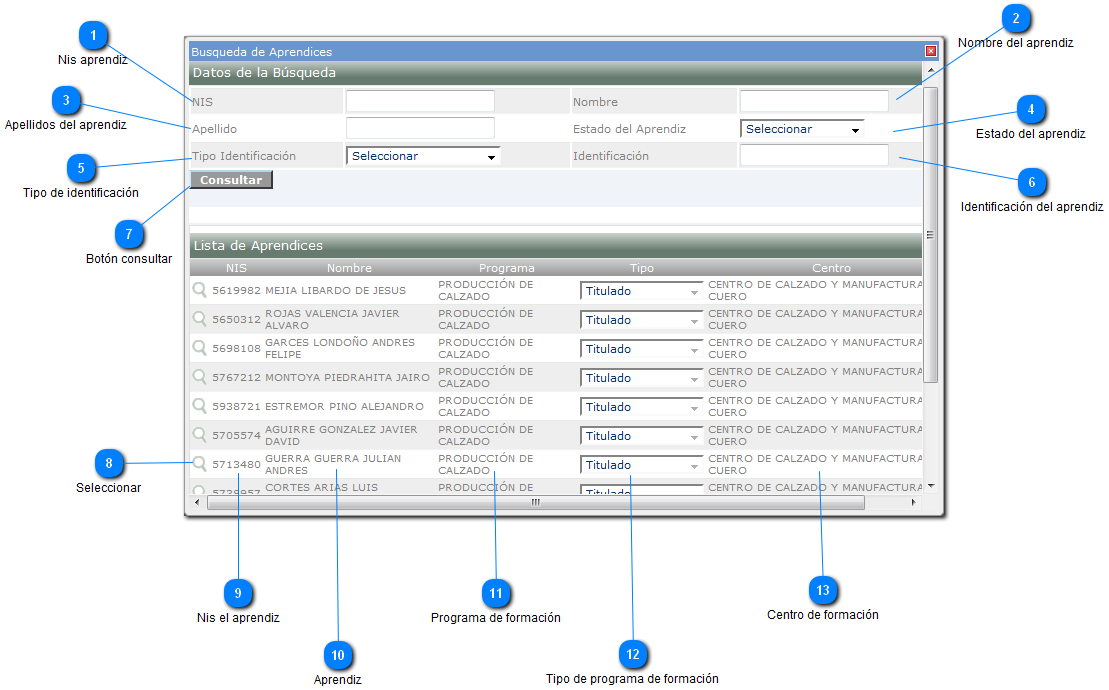Click the horizontal scrollbar left arrow

pos(197,503)
